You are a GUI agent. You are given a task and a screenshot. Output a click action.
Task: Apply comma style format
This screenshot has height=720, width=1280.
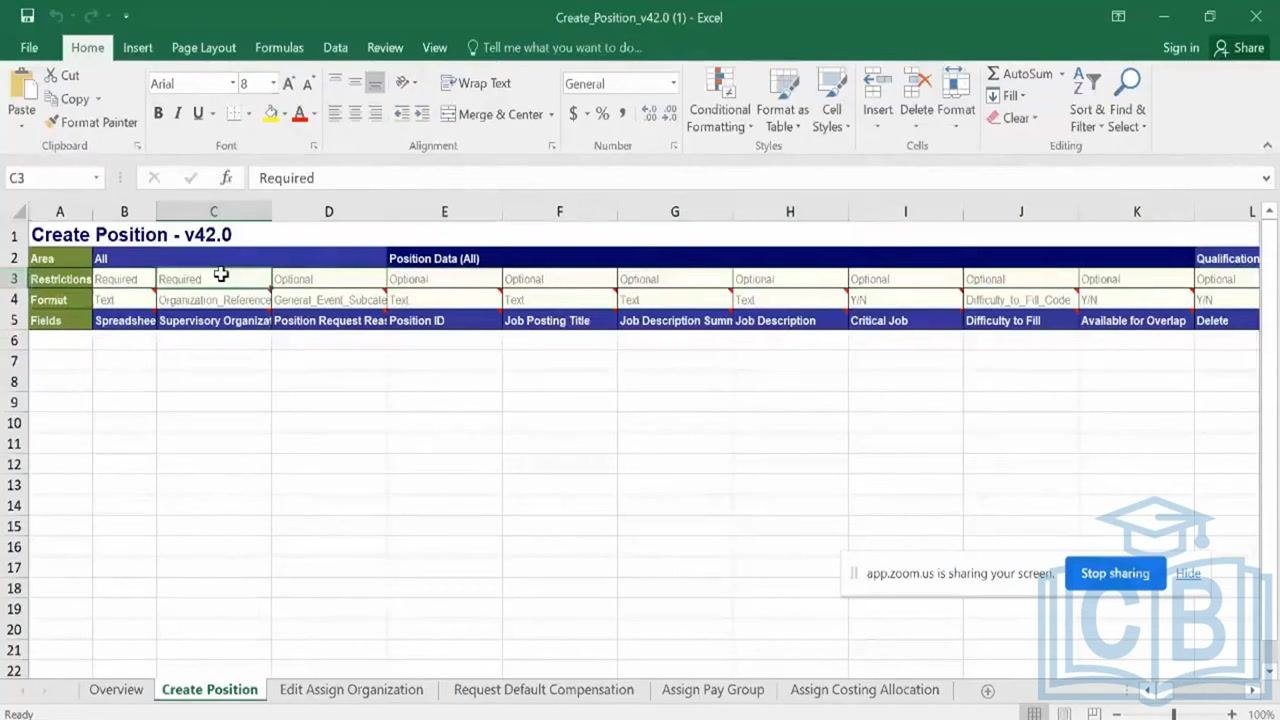[622, 114]
